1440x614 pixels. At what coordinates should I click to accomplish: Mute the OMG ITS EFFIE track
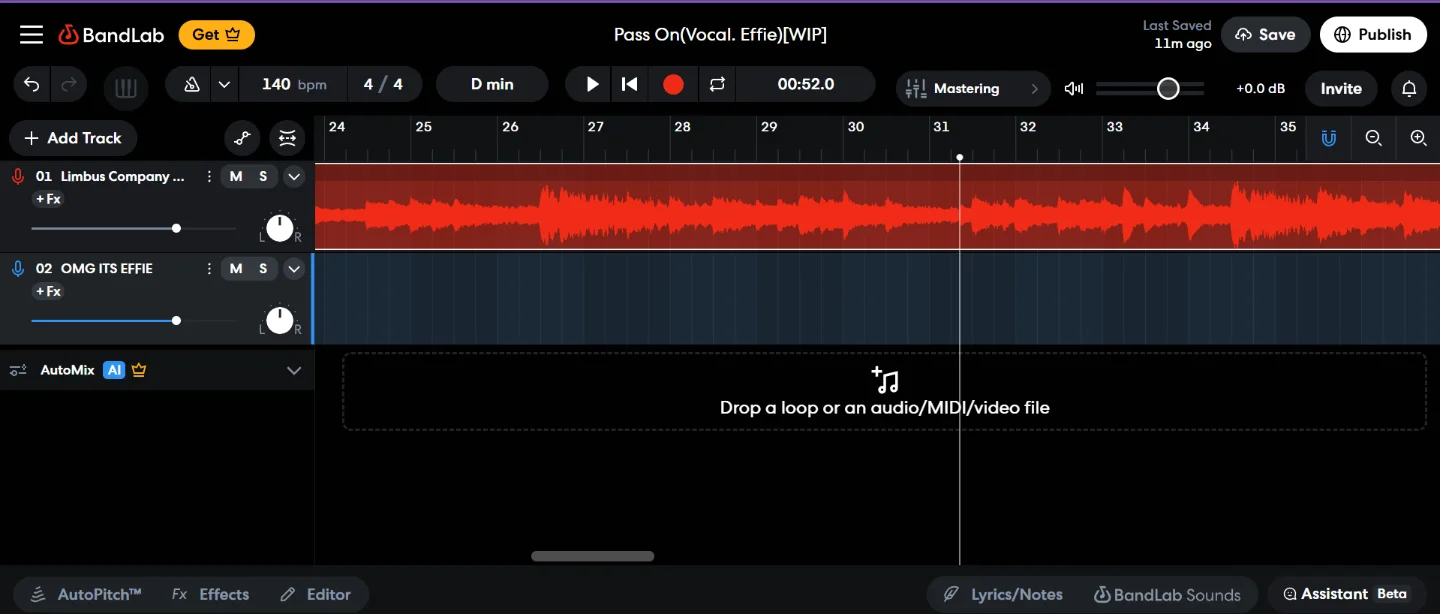tap(236, 269)
